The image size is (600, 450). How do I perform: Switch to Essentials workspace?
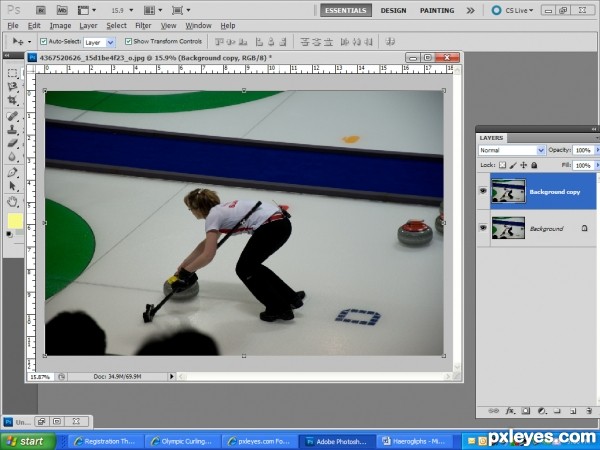346,10
